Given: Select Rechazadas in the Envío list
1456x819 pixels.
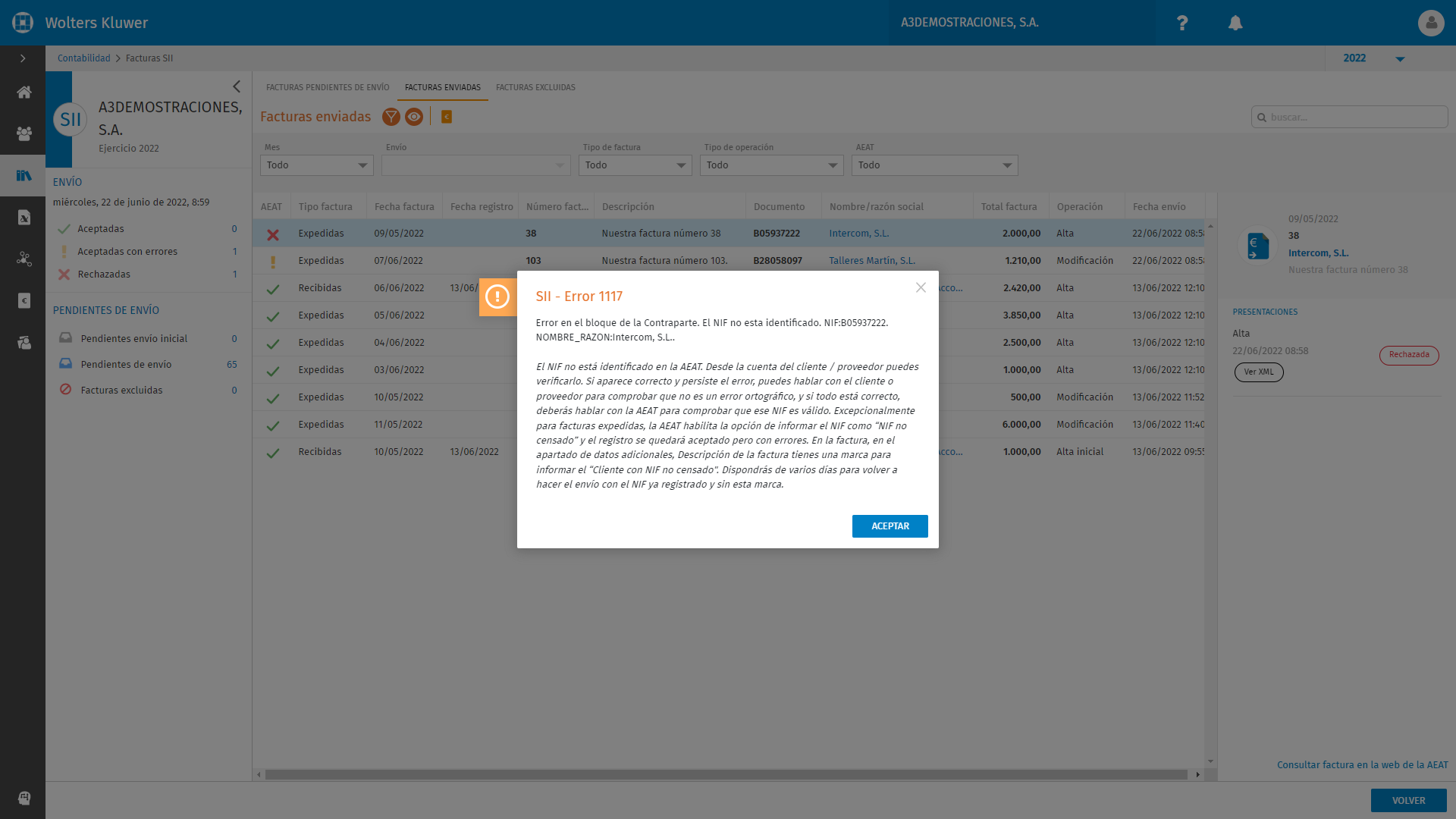Looking at the screenshot, I should pyautogui.click(x=149, y=275).
